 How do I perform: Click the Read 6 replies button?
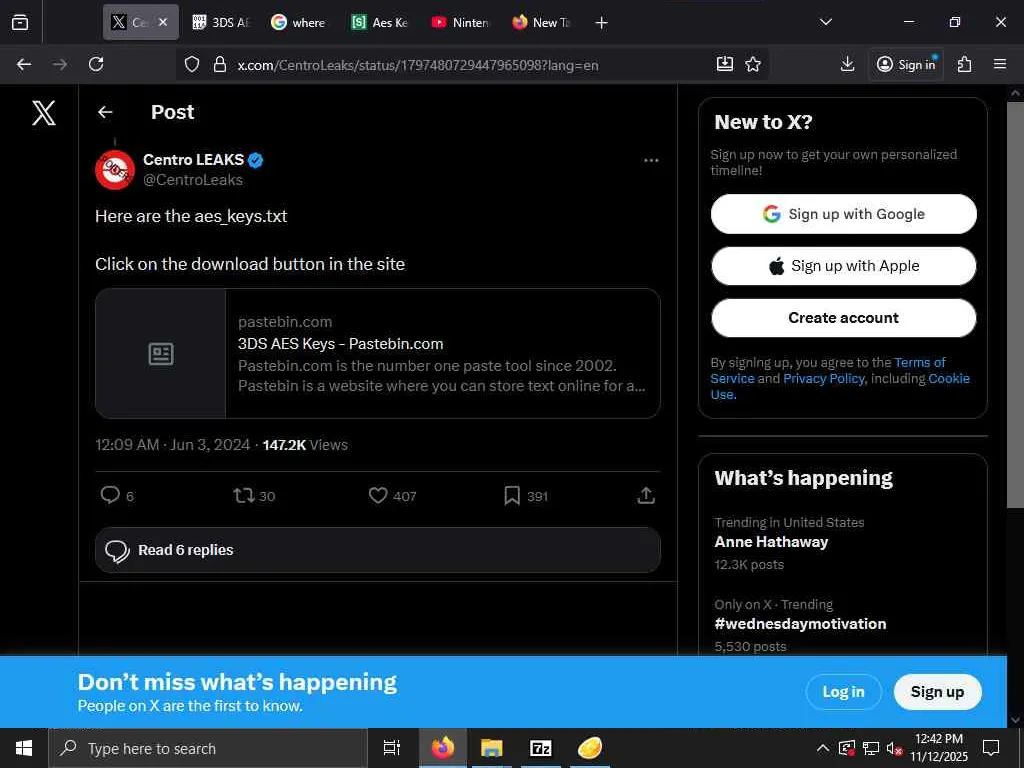377,550
